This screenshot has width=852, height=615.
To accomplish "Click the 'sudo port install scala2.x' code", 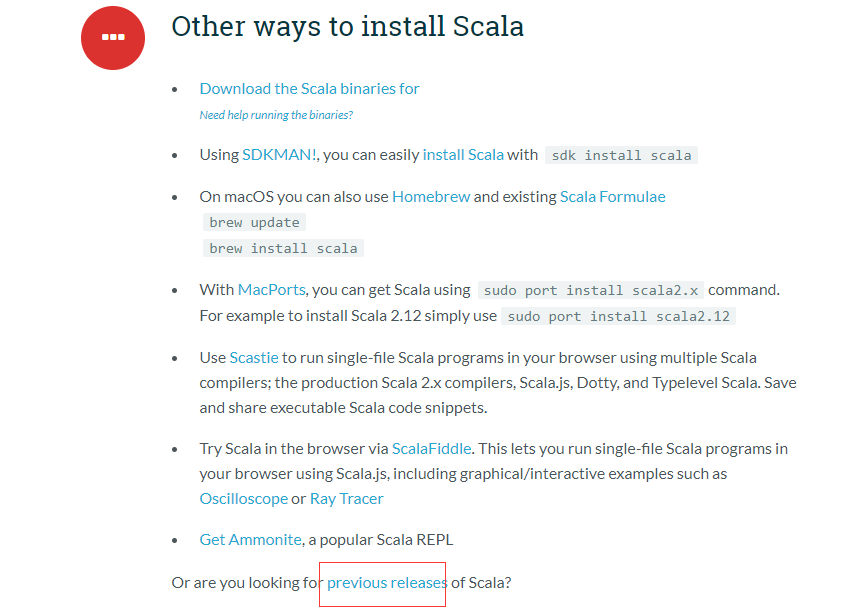I will tap(591, 291).
